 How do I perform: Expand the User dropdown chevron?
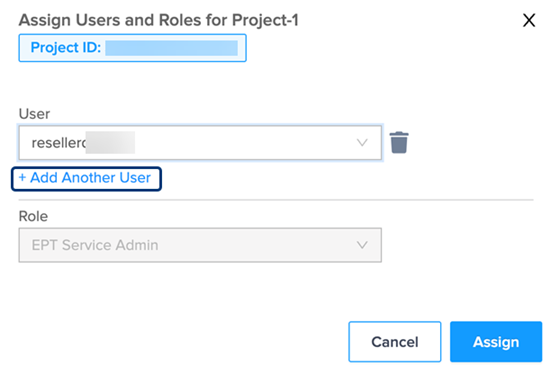point(362,143)
